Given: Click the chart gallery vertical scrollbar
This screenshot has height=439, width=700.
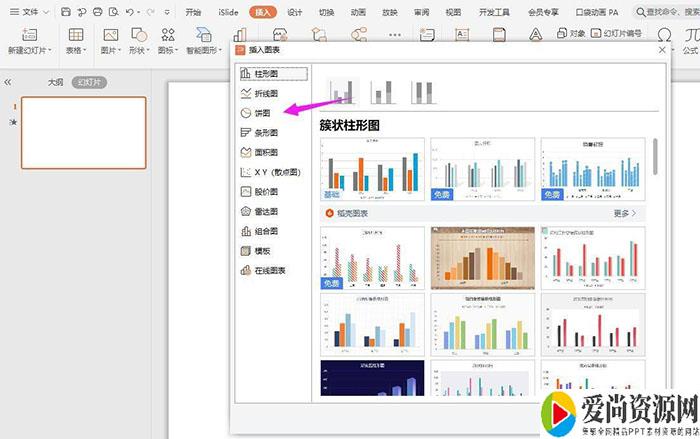Looking at the screenshot, I should click(x=655, y=156).
